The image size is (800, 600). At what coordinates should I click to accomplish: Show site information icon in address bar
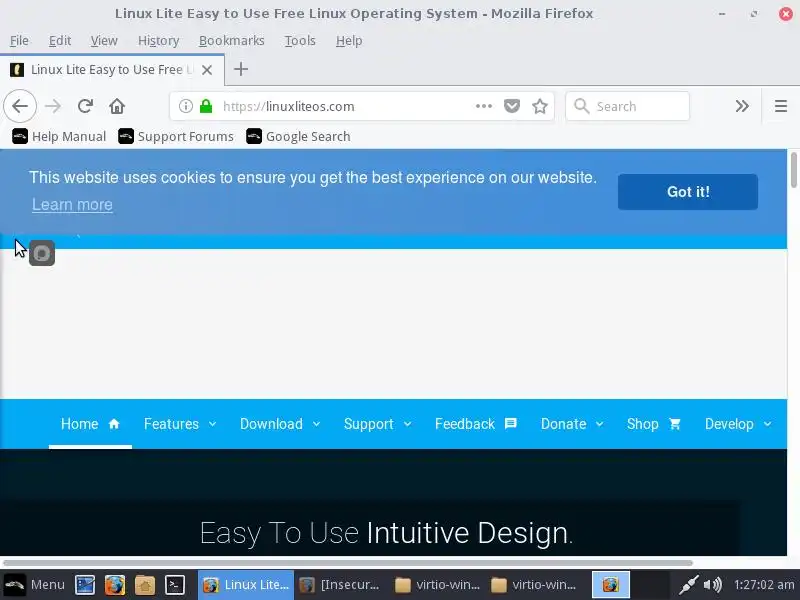[x=186, y=106]
